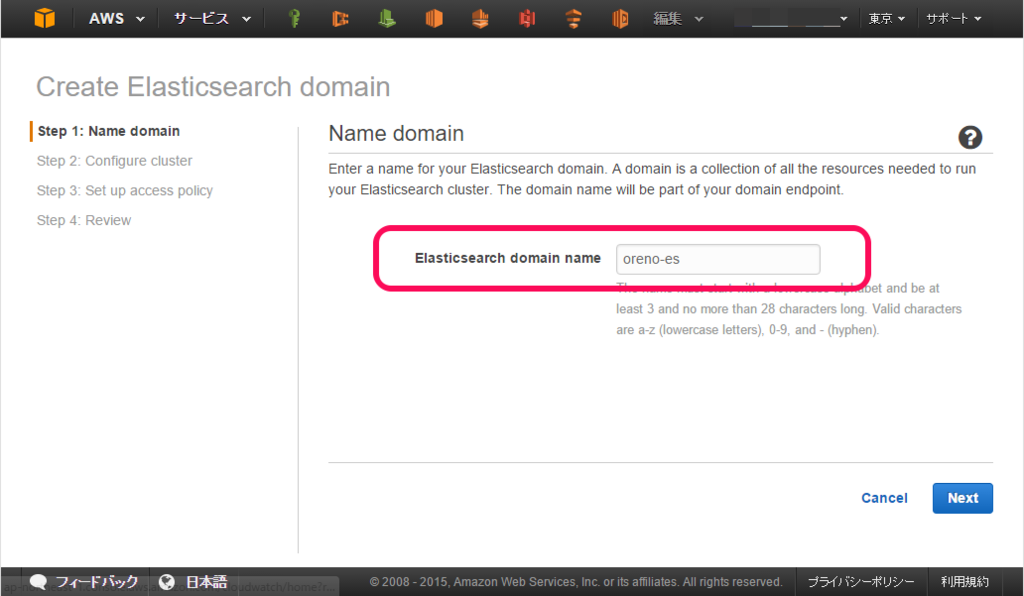Click the speech bubble feedback icon
This screenshot has width=1024, height=596.
tap(39, 581)
